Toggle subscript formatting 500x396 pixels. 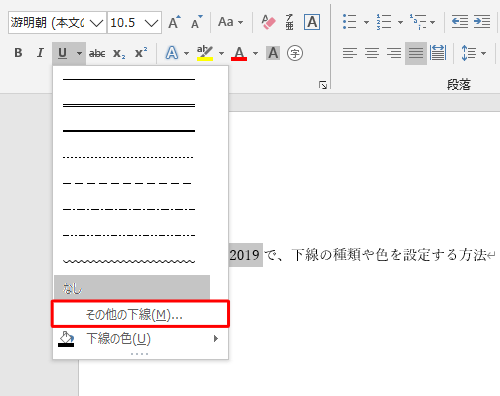tap(119, 53)
